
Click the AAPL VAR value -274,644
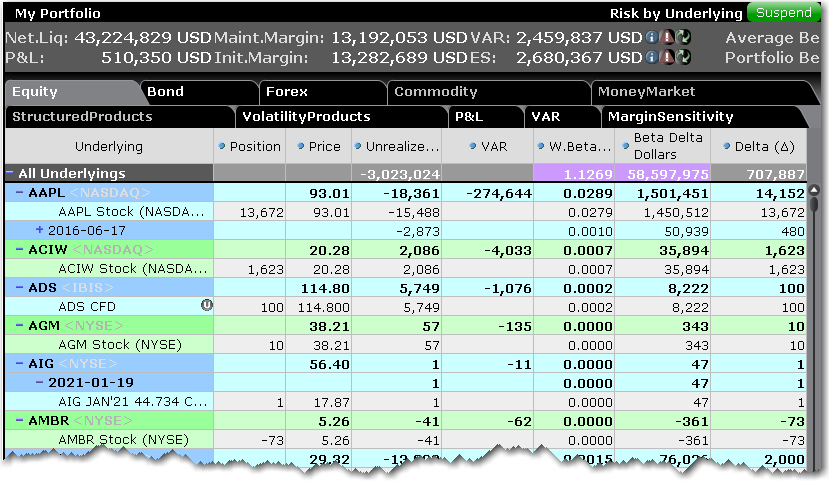tap(499, 194)
